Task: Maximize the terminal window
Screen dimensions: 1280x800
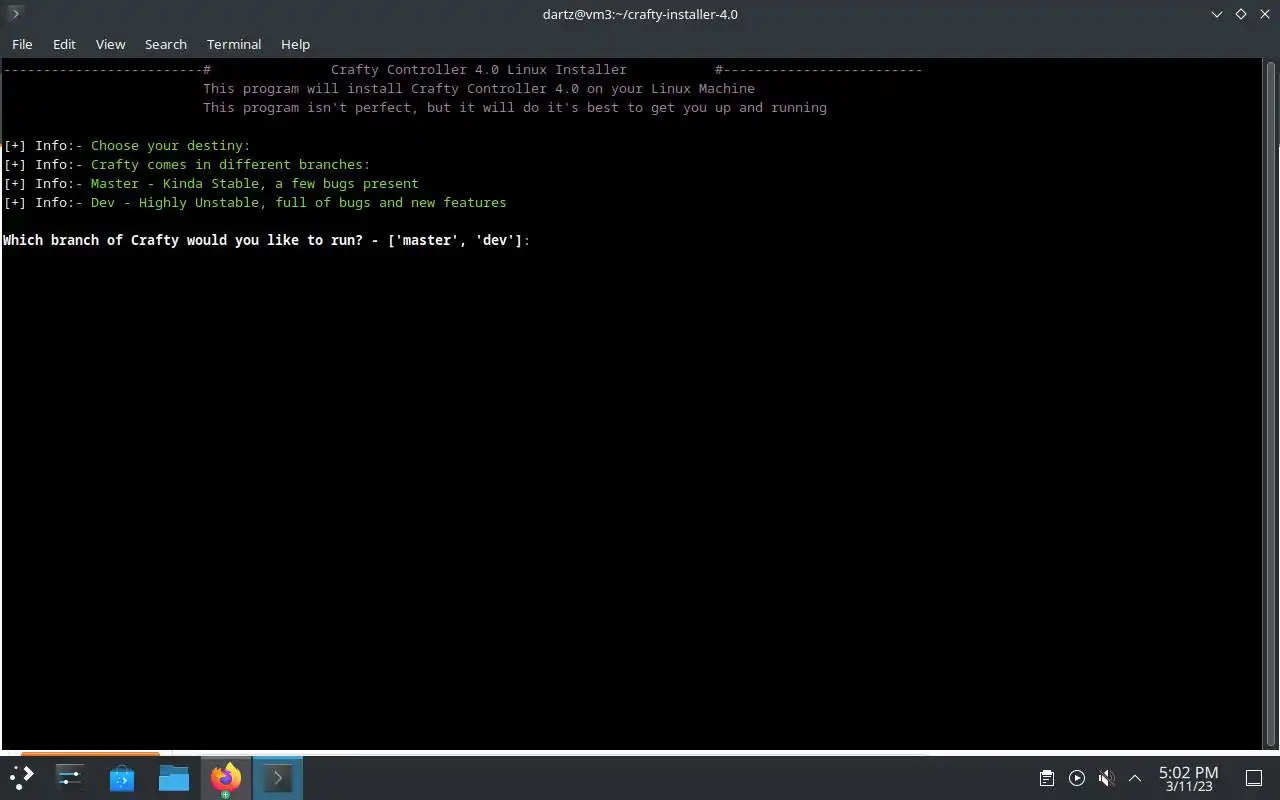Action: [1240, 14]
